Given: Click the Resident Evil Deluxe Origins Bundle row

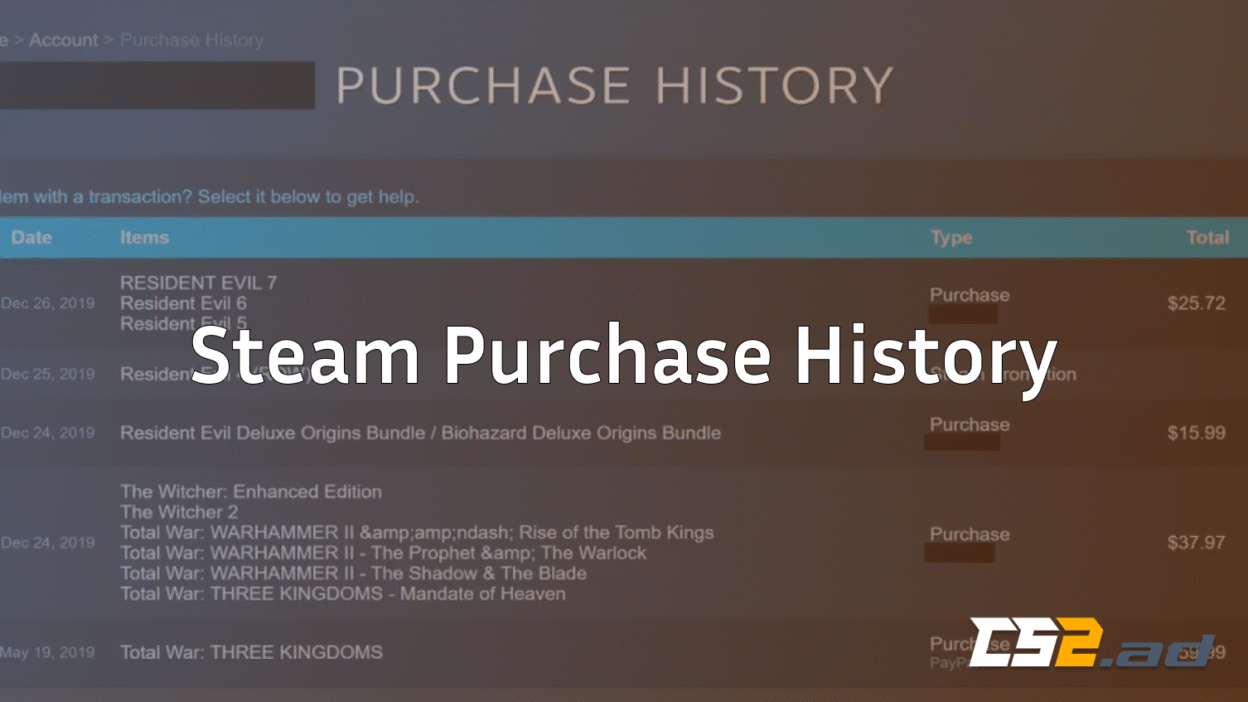Looking at the screenshot, I should (x=420, y=433).
